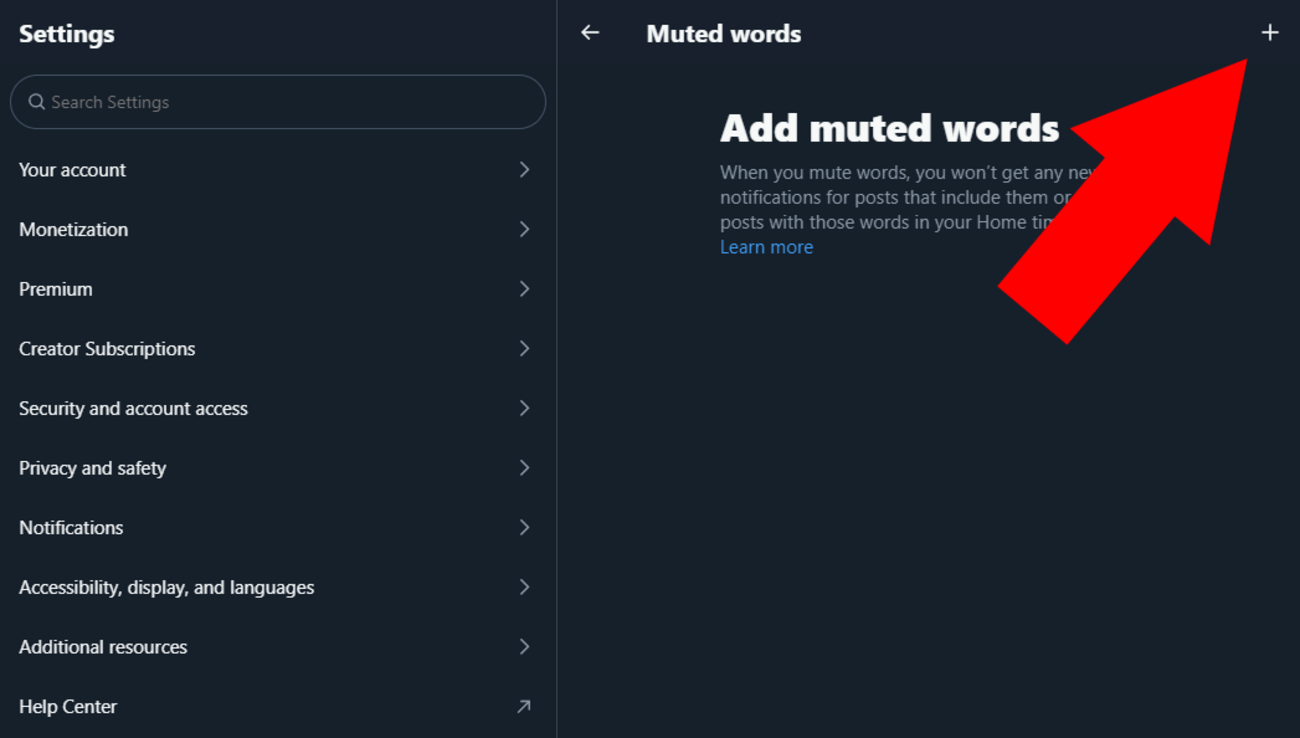The image size is (1300, 738).
Task: Go back using the left arrow icon
Action: pyautogui.click(x=590, y=33)
